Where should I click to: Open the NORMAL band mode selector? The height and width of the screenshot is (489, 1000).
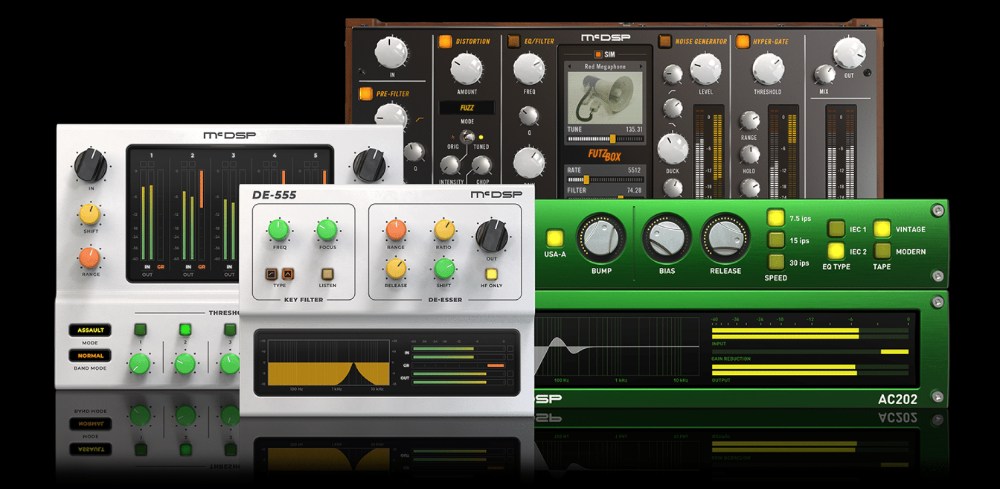(x=90, y=356)
